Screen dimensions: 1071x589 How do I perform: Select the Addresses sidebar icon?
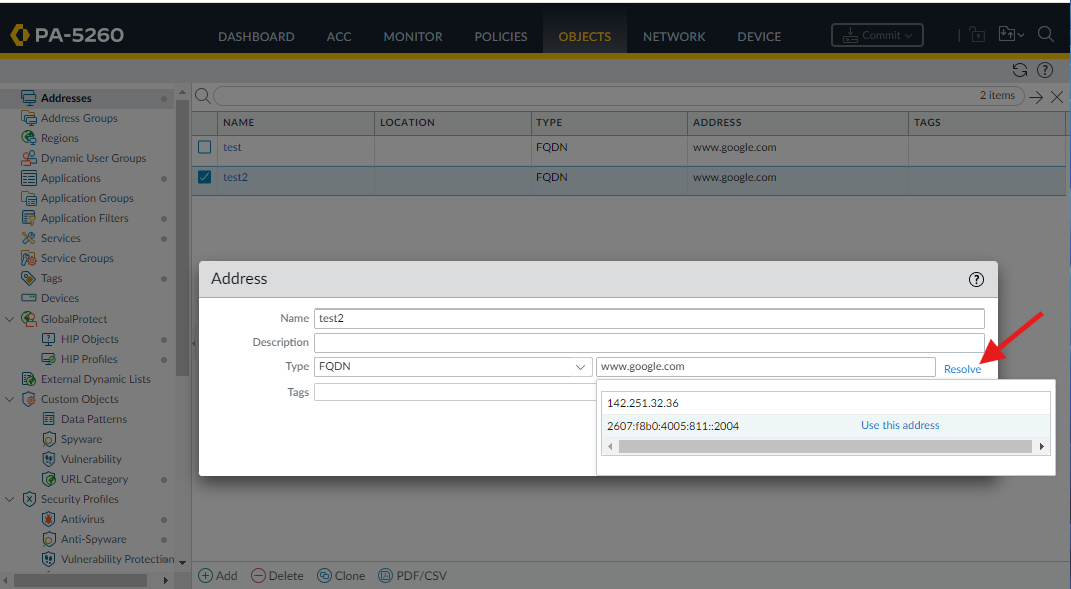pyautogui.click(x=28, y=97)
